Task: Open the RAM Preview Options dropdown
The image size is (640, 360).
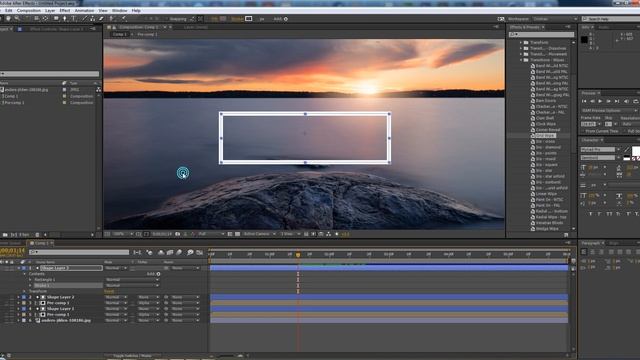Action: [609, 111]
